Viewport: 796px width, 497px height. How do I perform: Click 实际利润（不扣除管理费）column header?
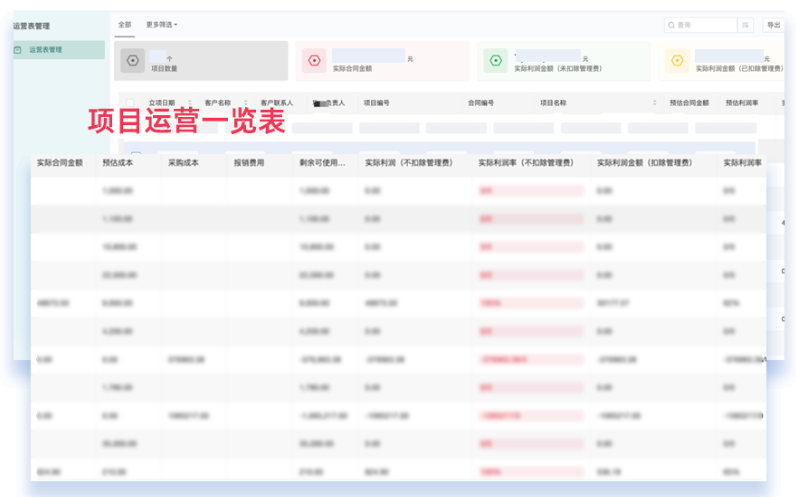[x=409, y=163]
